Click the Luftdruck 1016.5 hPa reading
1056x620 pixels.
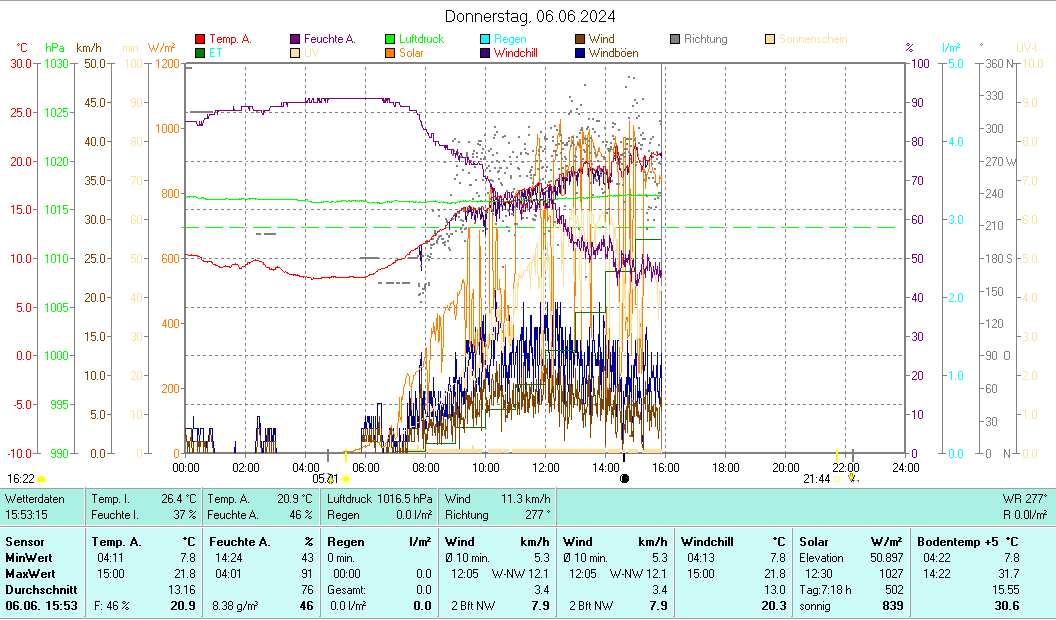coord(380,498)
